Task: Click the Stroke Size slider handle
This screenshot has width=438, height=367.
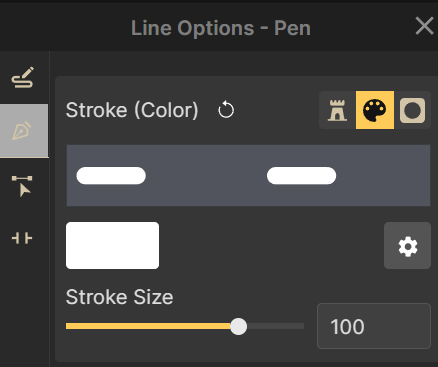Action: click(x=238, y=326)
